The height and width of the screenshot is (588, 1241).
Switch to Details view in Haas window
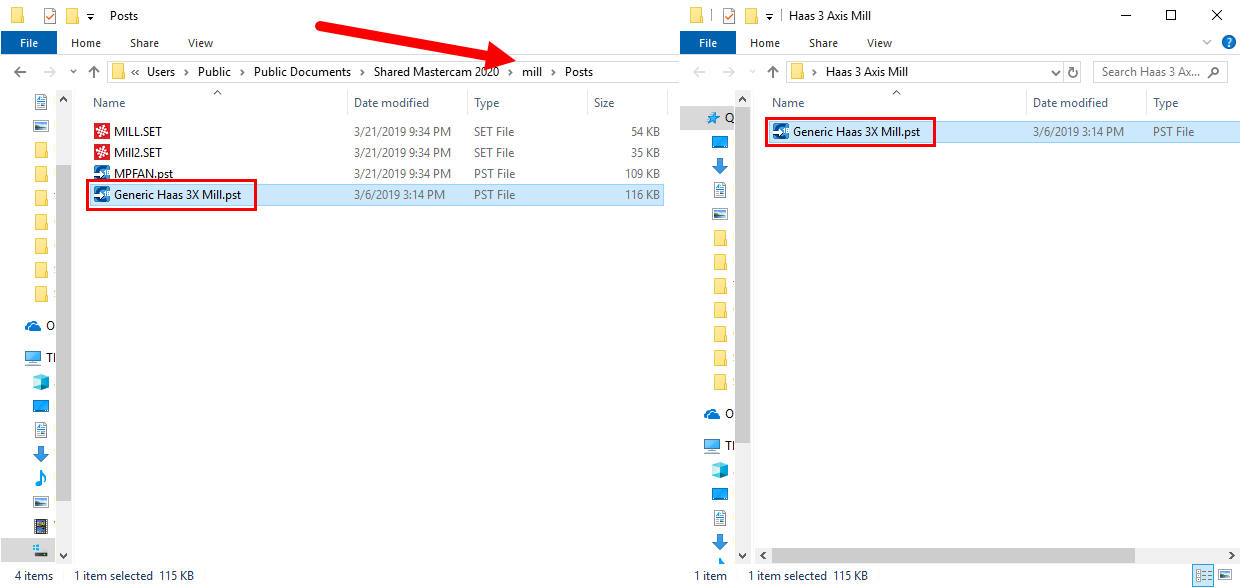1203,575
